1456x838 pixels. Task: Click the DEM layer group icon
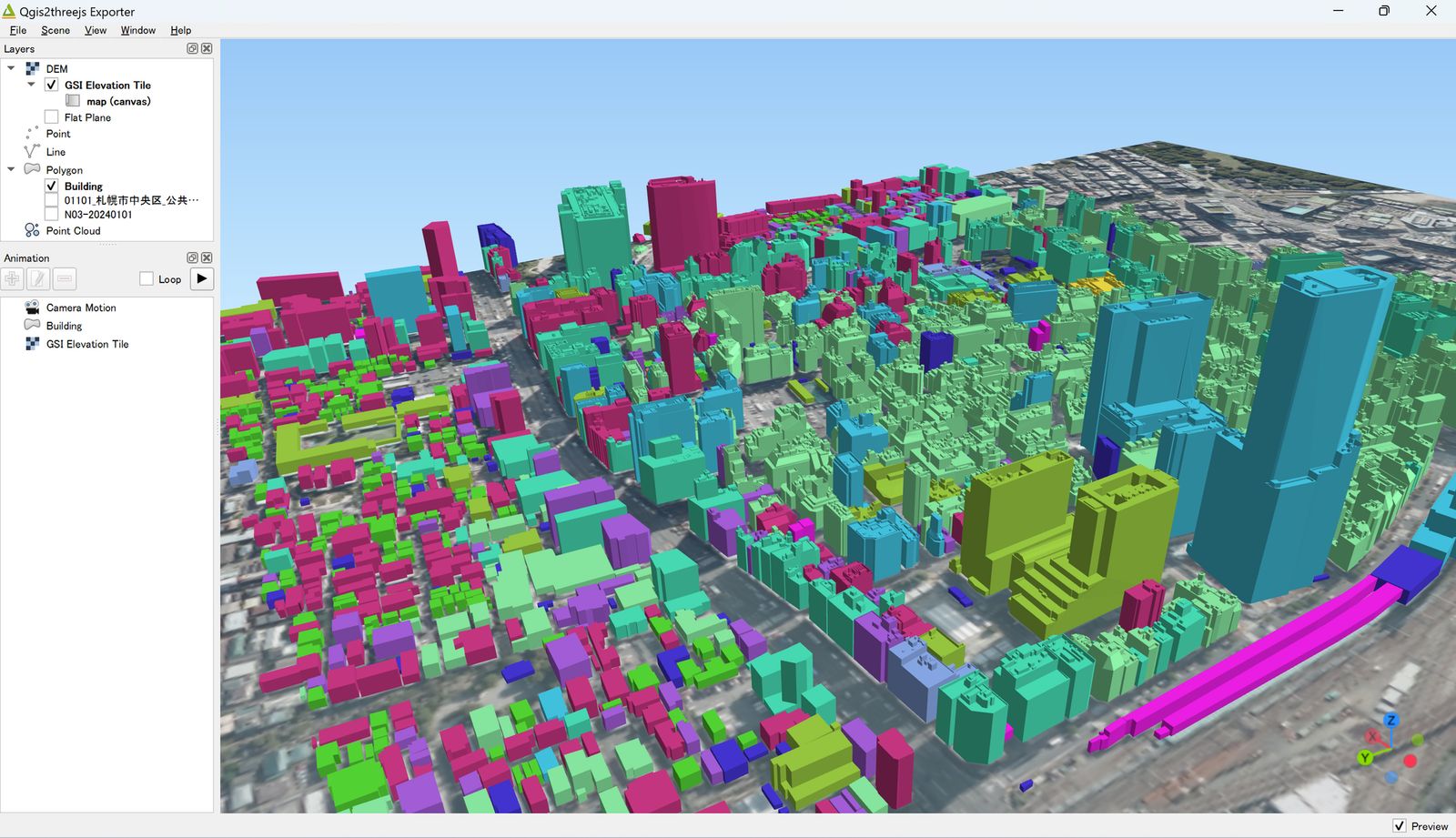click(33, 68)
